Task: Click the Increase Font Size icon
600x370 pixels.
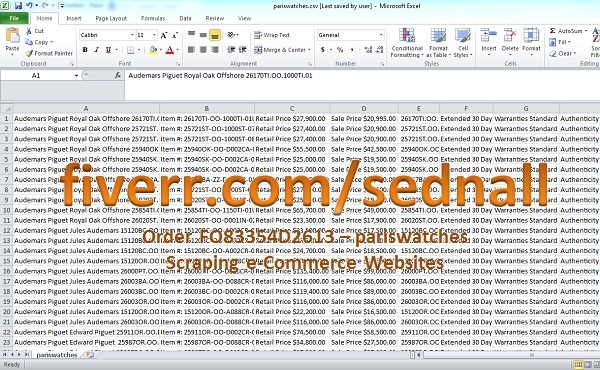Action: [x=164, y=35]
